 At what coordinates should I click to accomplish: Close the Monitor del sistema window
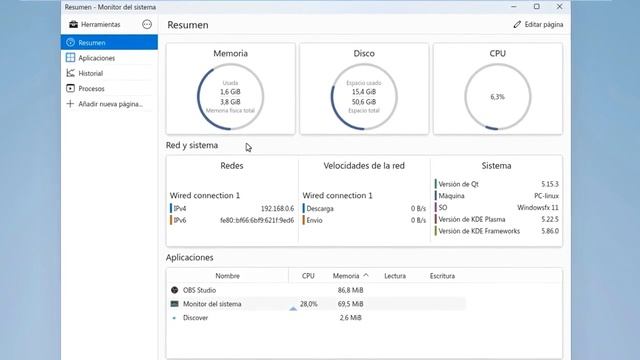tap(560, 7)
